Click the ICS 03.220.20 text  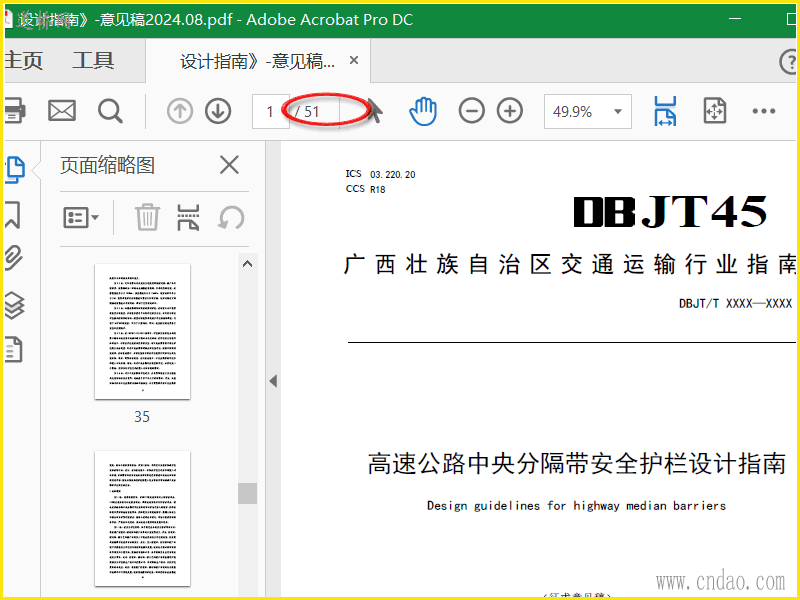coord(381,174)
